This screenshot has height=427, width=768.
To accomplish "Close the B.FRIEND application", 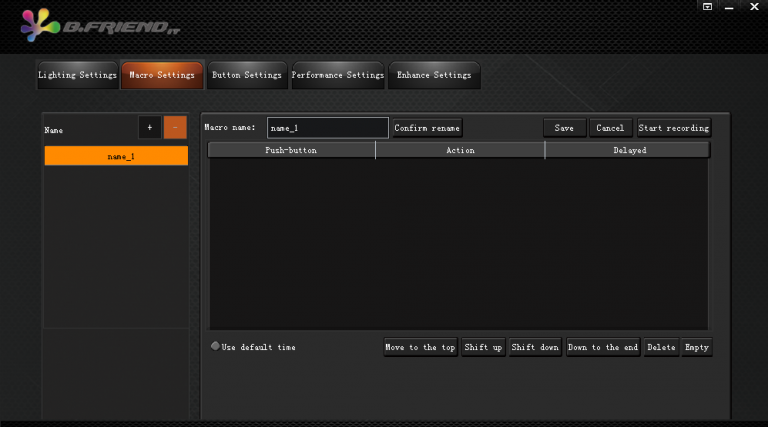I will click(754, 6).
